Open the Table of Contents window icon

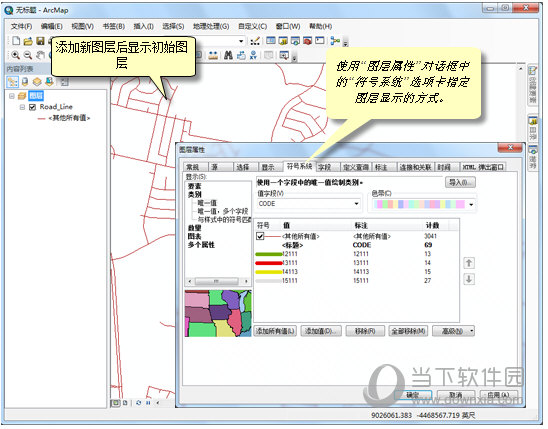[x=271, y=41]
